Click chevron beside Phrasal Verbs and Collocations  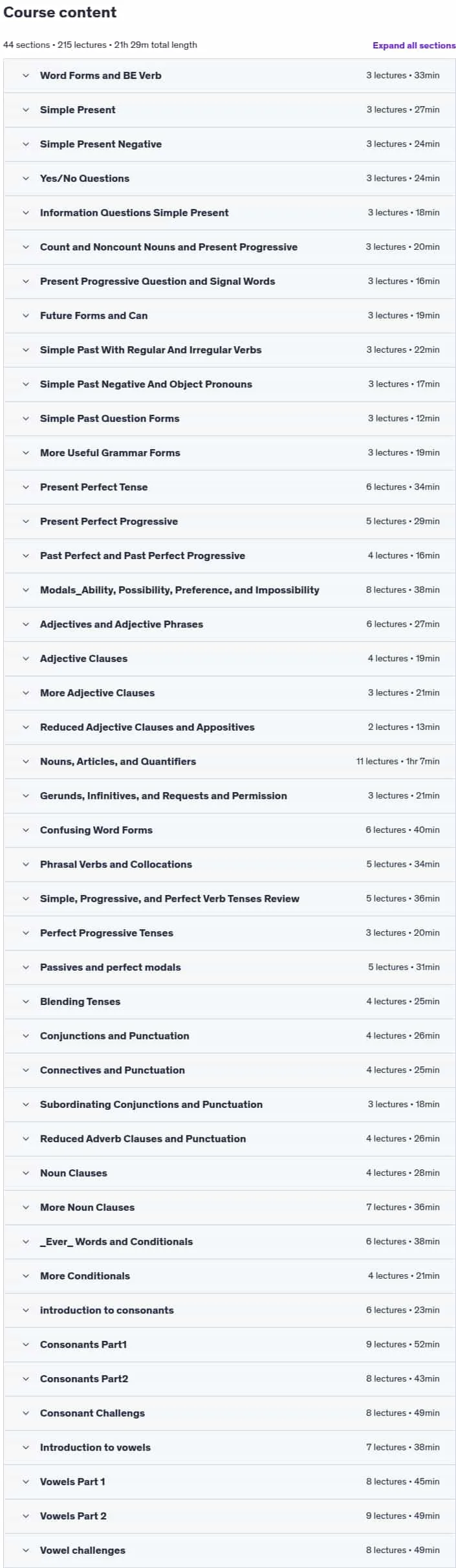coord(26,865)
